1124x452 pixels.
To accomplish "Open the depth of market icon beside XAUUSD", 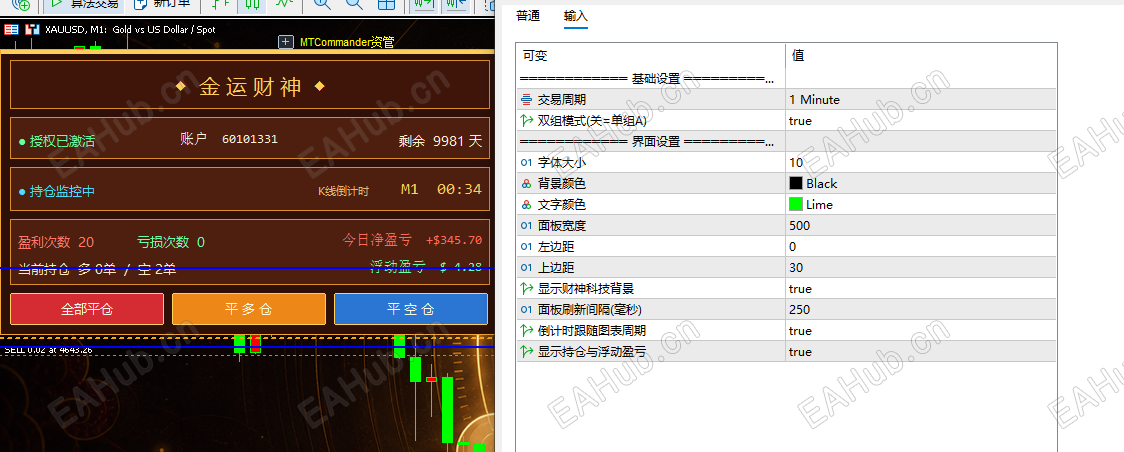I will point(32,29).
